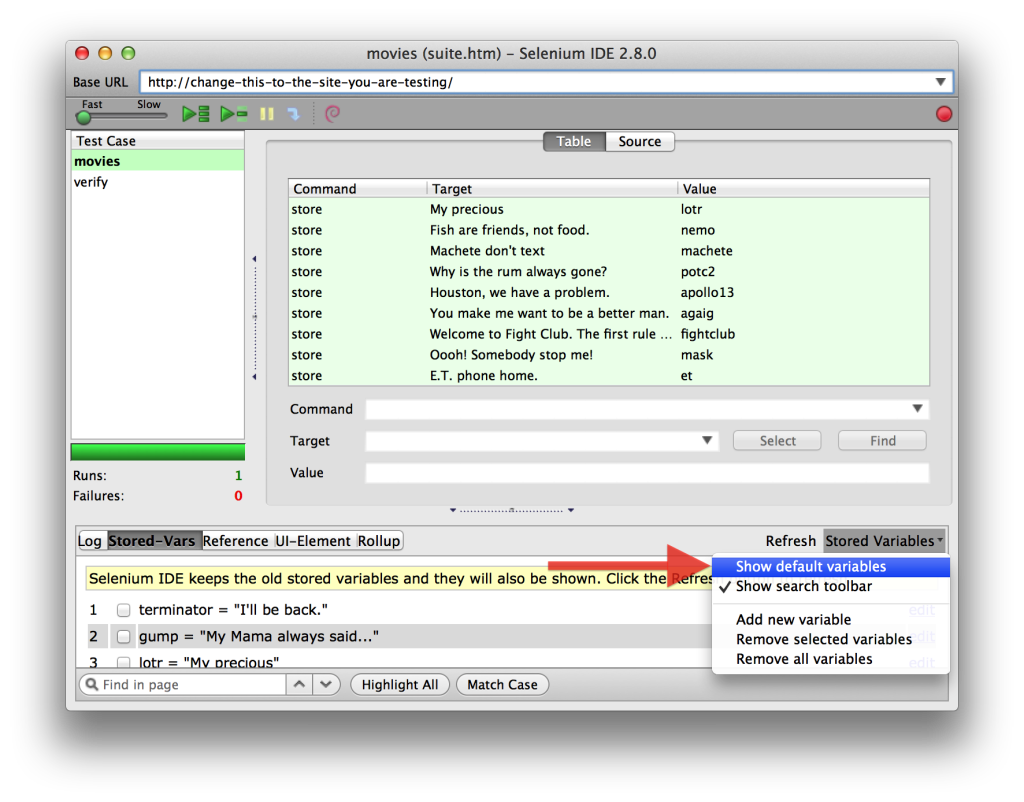Open the UI-Element tab
Viewport: 1024px width, 802px height.
tap(313, 541)
